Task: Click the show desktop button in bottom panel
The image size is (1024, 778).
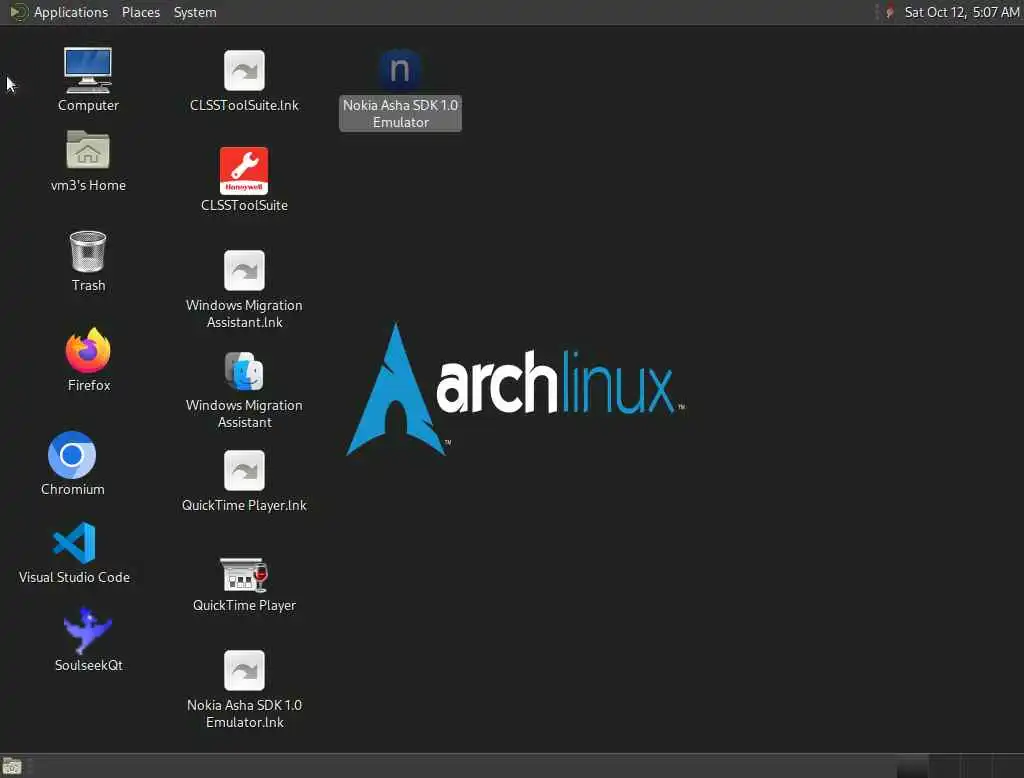Action: pos(12,766)
